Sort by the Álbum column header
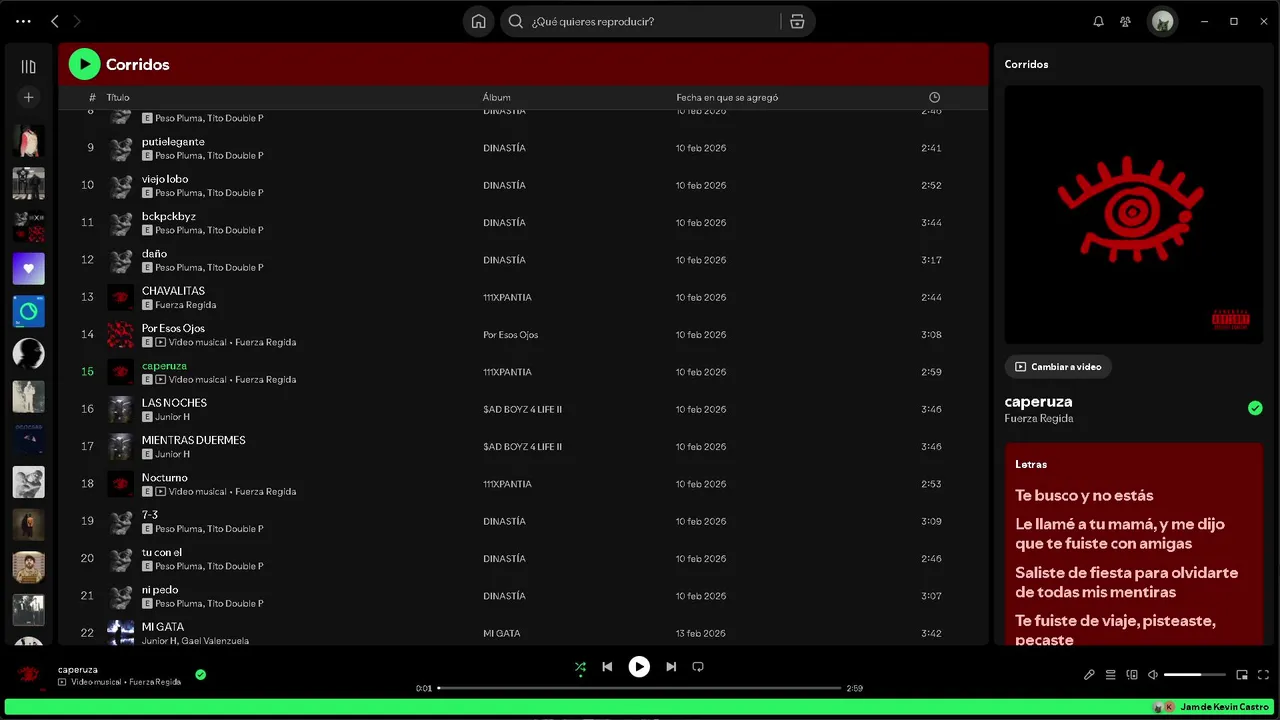 pyautogui.click(x=497, y=97)
